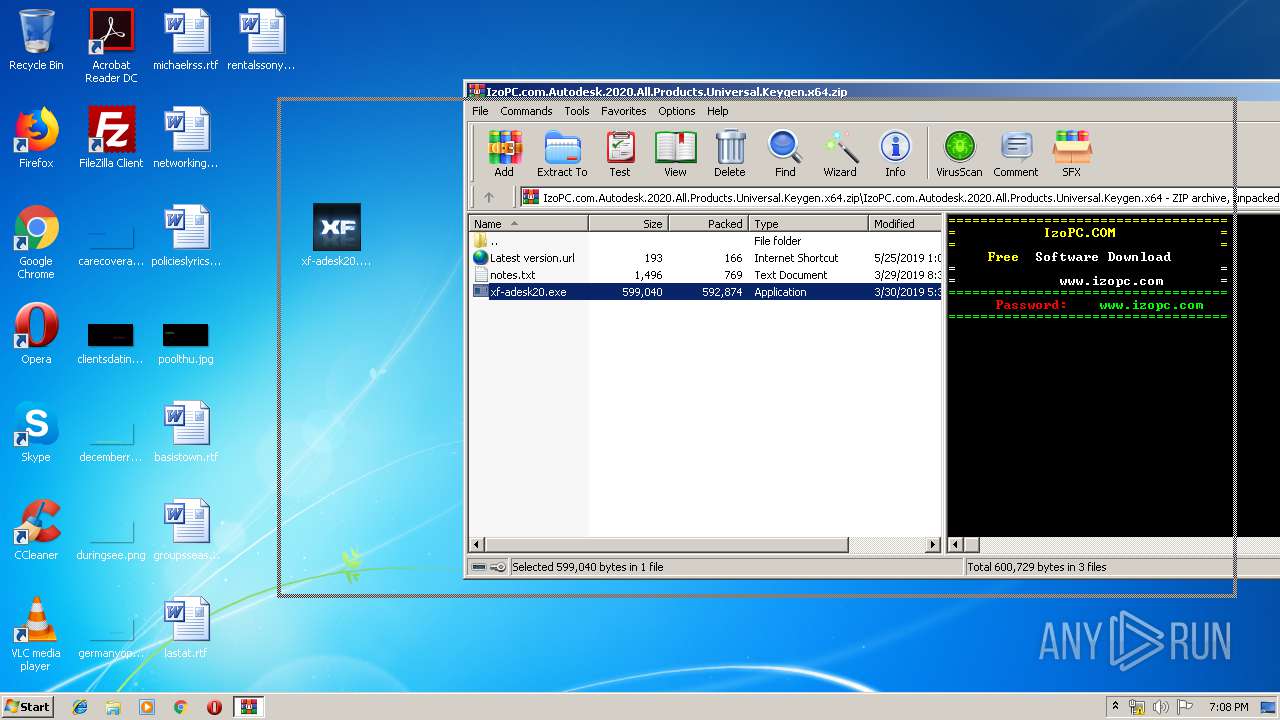Image resolution: width=1280 pixels, height=720 pixels.
Task: Open the basistown.rtf desktop file
Action: coord(186,432)
